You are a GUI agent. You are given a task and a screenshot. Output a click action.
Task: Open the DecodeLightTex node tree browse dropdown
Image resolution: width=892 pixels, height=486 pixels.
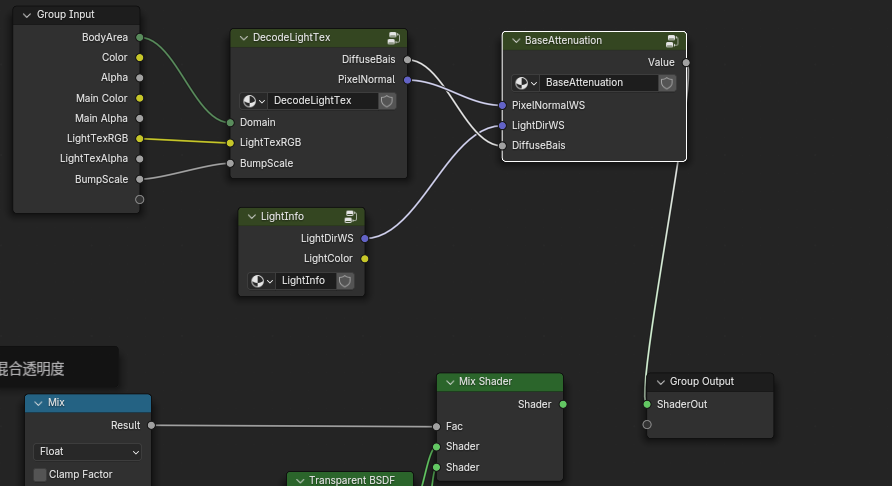[x=254, y=101]
